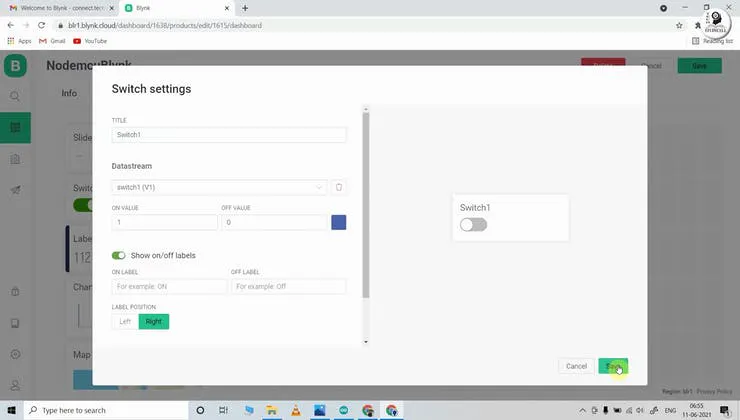Click the scrollbar down arrow in settings
Screen dimensions: 740x420
(366, 342)
